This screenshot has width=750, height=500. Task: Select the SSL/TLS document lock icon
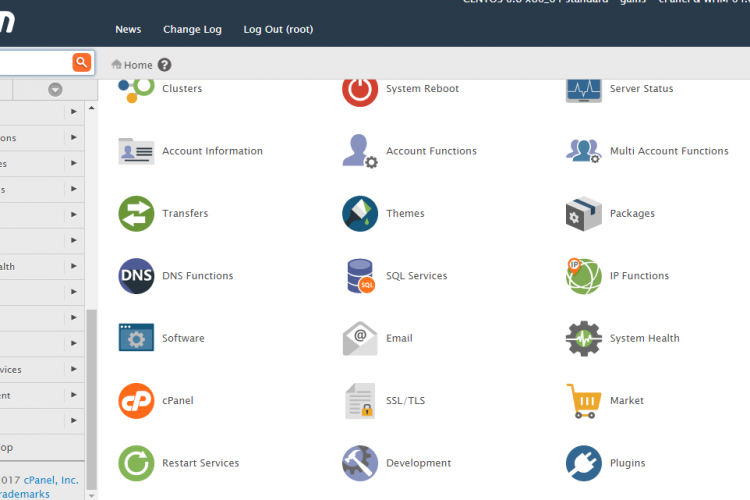(360, 401)
